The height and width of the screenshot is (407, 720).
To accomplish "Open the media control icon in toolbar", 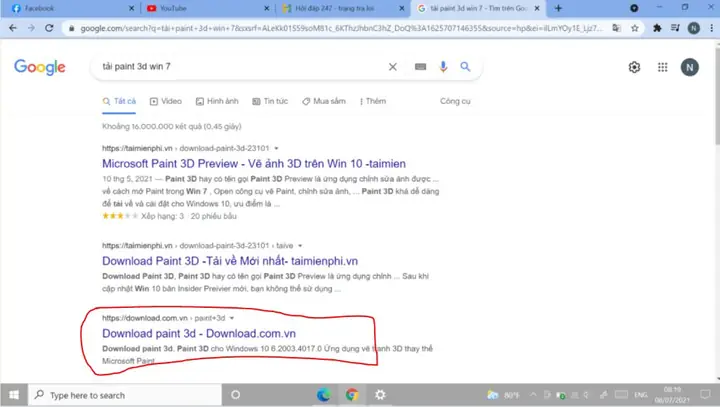I will coord(675,28).
